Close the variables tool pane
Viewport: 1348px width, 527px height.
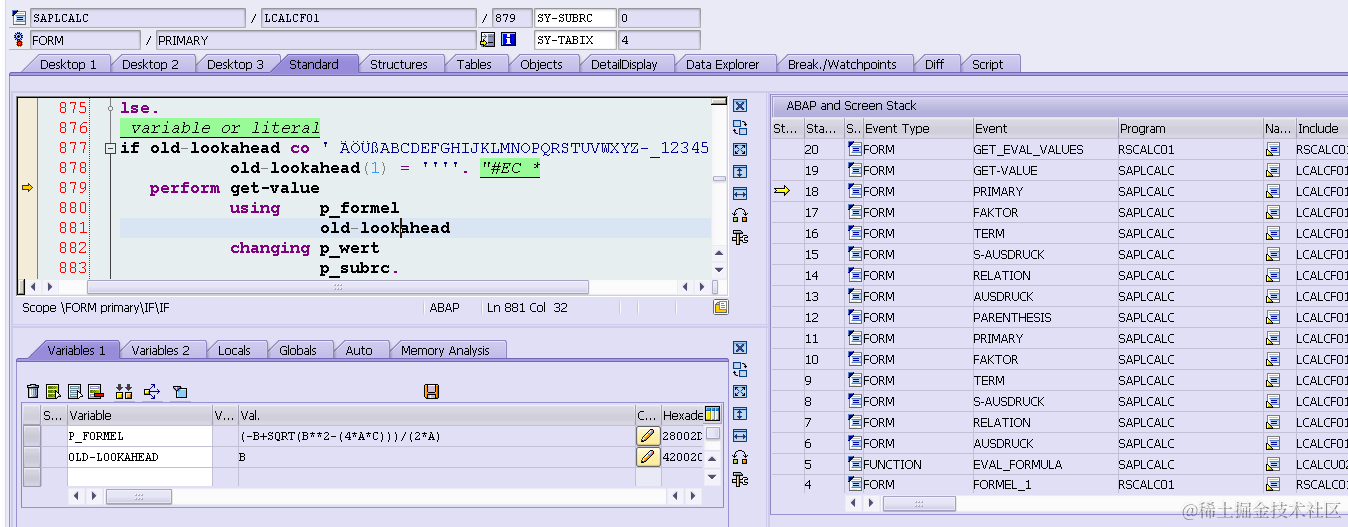(x=740, y=348)
